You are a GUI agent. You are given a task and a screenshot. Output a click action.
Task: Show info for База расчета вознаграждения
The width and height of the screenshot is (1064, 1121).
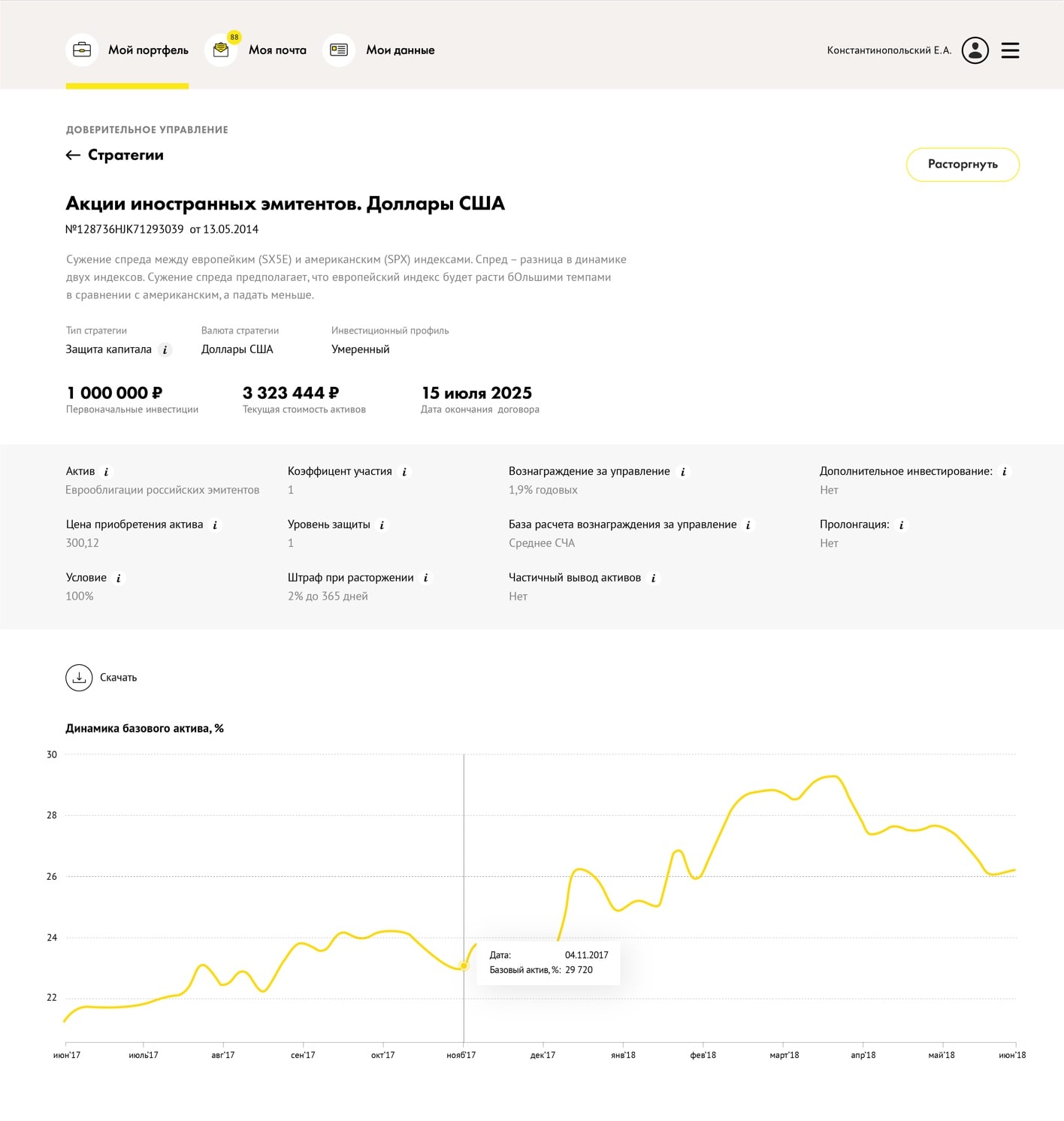click(x=748, y=525)
